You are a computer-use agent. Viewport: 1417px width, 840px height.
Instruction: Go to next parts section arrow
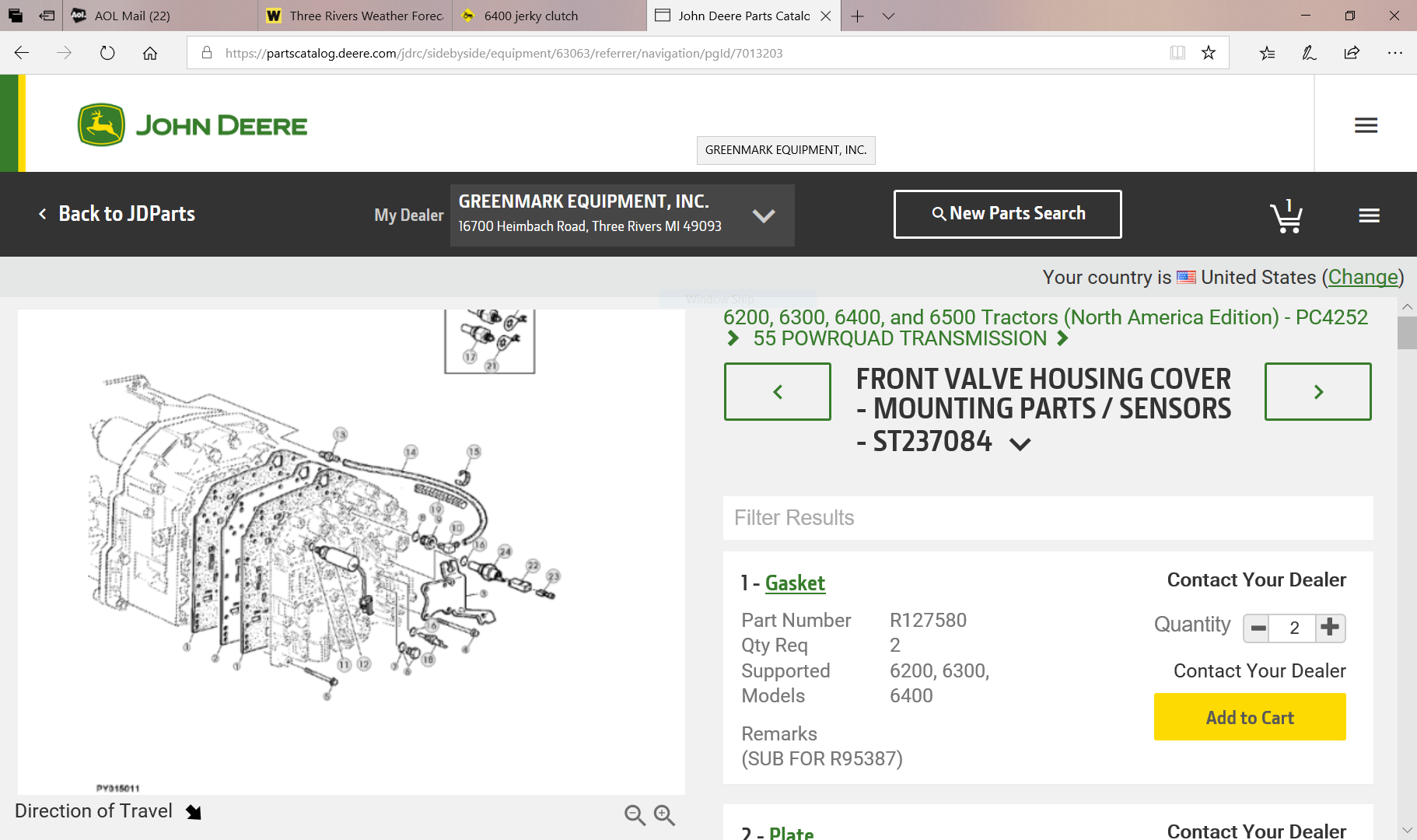pyautogui.click(x=1317, y=392)
